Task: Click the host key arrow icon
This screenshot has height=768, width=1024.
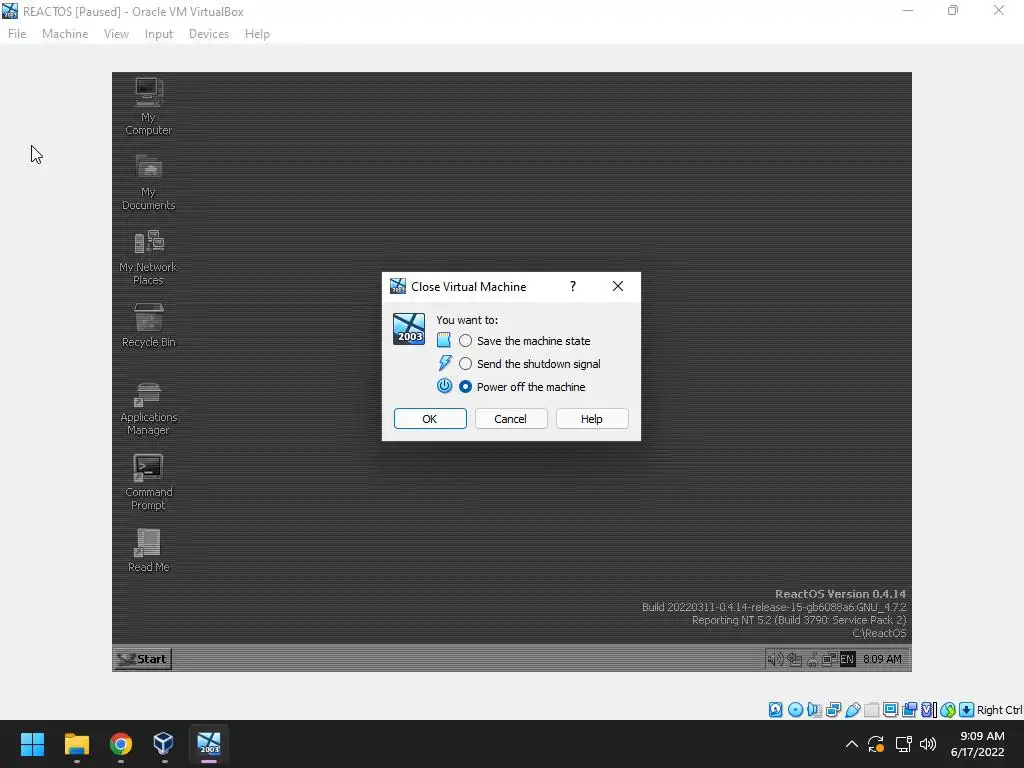Action: coord(967,710)
